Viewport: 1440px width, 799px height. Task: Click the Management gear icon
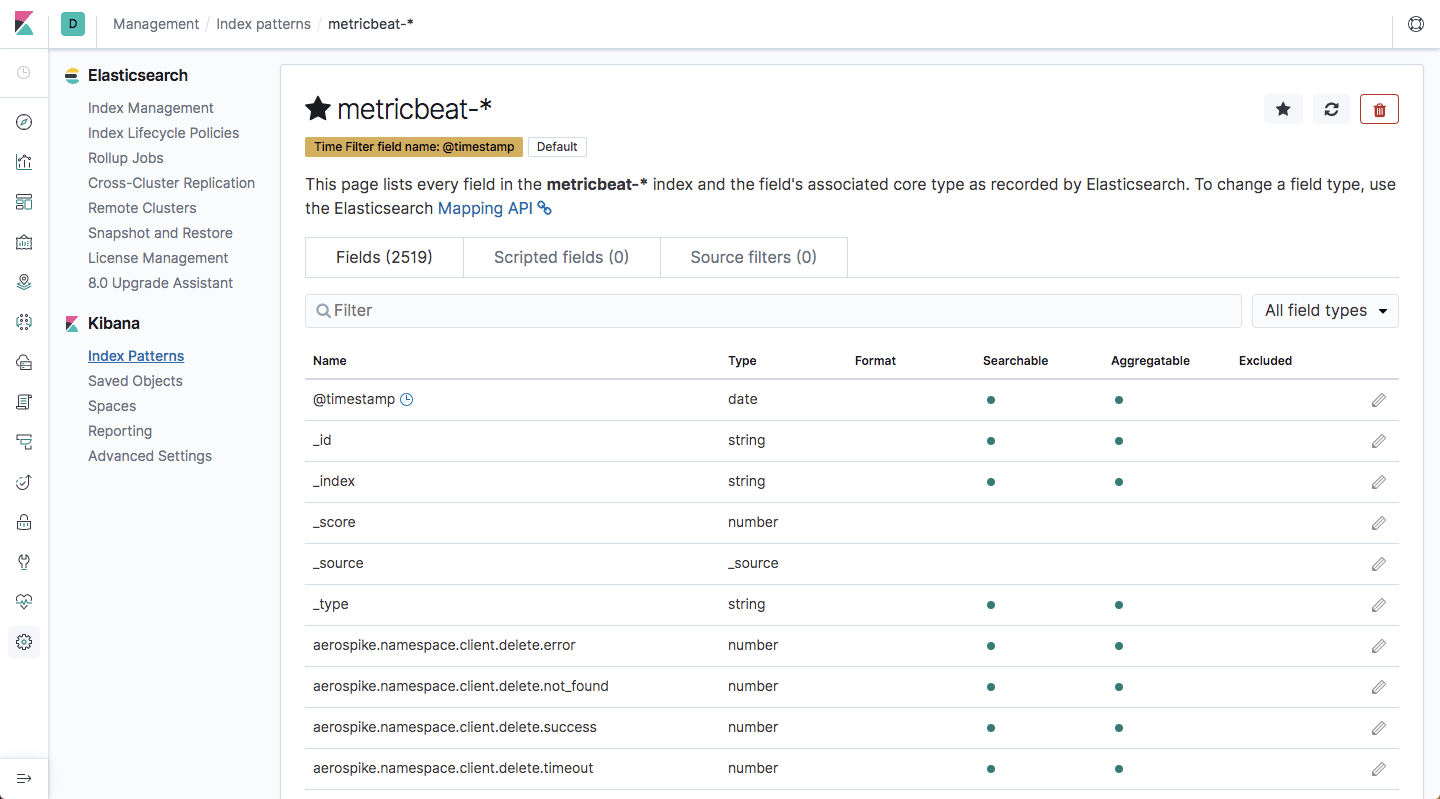coord(24,642)
